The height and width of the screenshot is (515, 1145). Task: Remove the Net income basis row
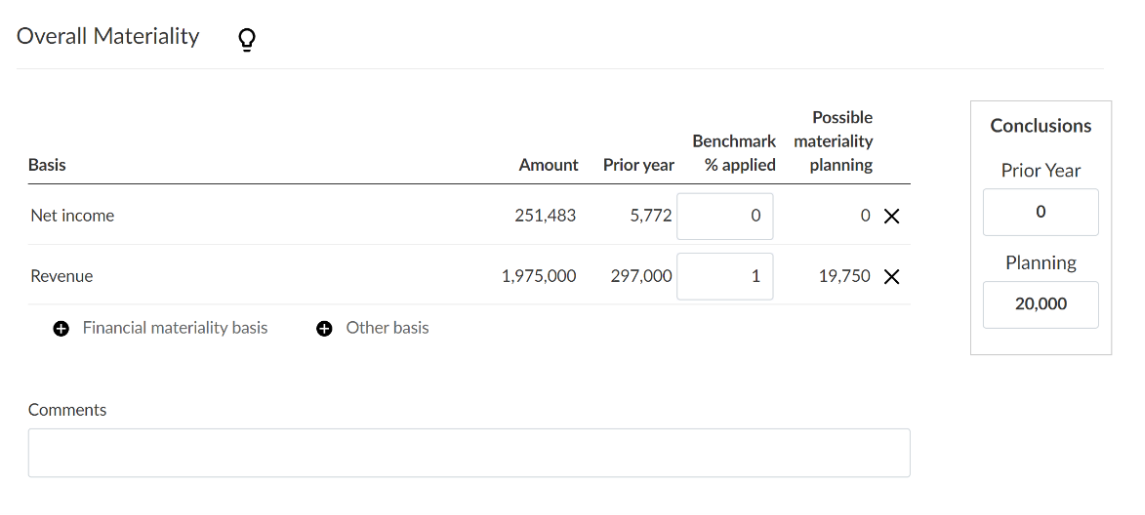891,215
